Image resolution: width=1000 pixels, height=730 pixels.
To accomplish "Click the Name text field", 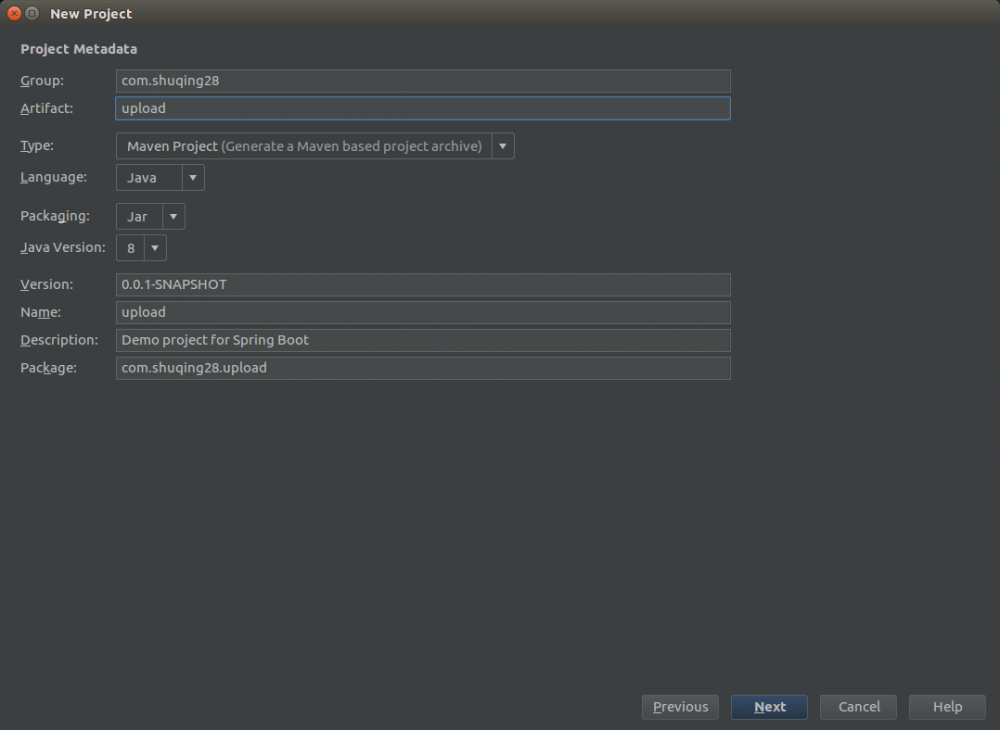I will (x=422, y=312).
